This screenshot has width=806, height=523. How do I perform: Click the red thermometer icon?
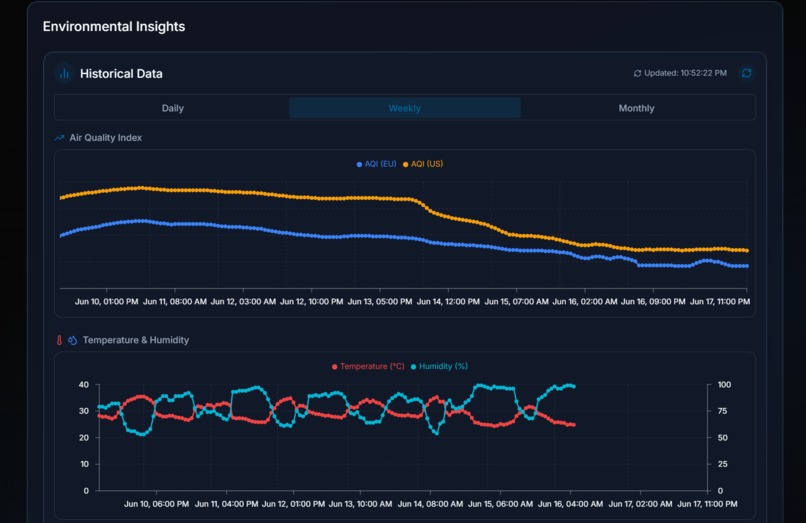pyautogui.click(x=59, y=340)
